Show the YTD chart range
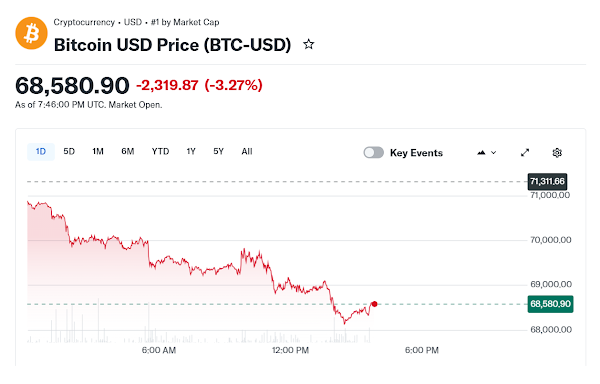This screenshot has height=384, width=600. coord(160,151)
